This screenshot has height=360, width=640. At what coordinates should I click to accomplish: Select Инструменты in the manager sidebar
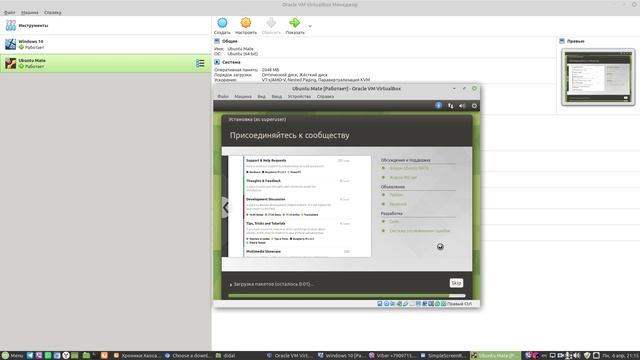pos(105,25)
